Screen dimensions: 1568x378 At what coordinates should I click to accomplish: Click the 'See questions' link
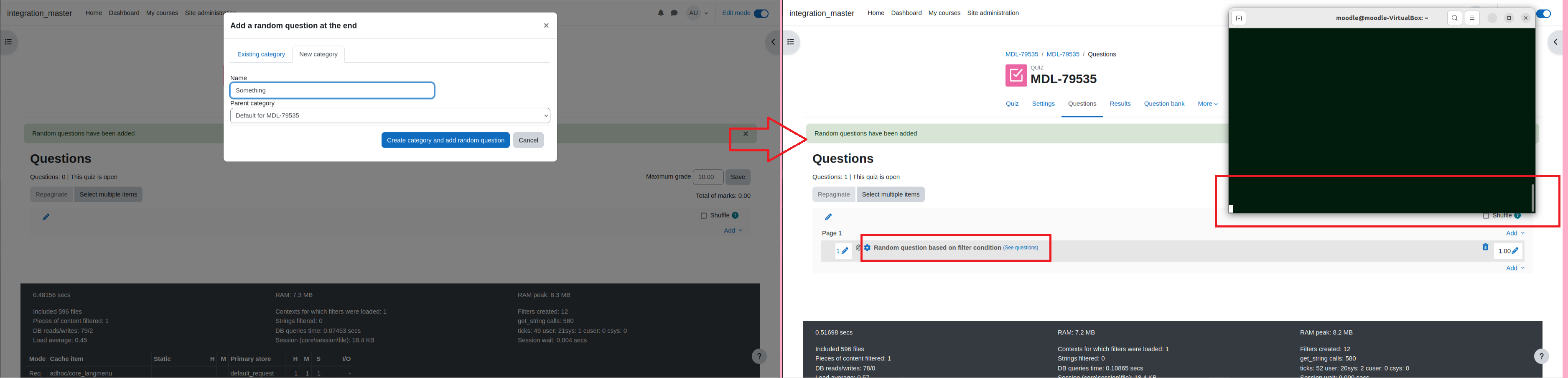click(x=1021, y=248)
